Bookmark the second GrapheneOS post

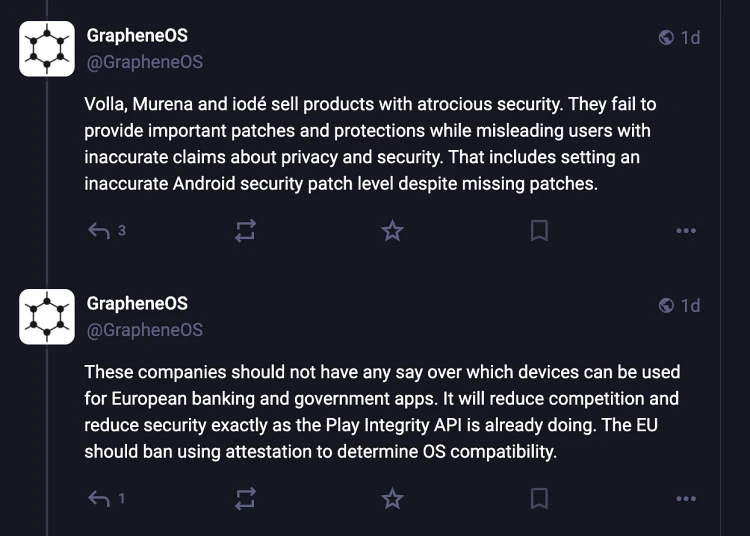539,498
